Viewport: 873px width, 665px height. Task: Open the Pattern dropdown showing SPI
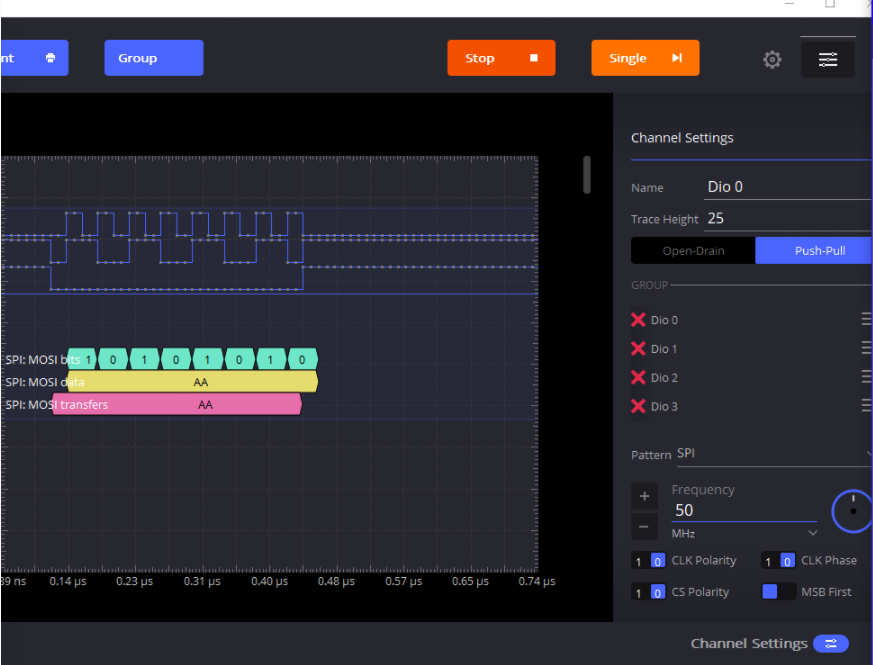click(772, 454)
